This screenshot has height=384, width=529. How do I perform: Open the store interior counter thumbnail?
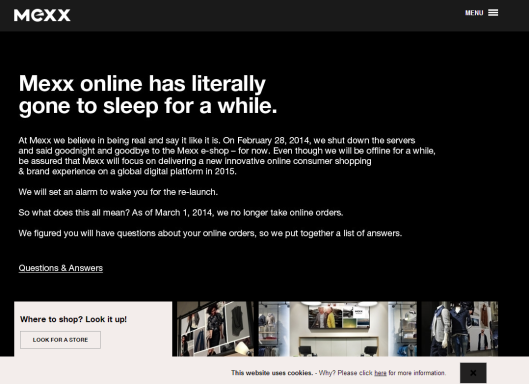point(337,329)
